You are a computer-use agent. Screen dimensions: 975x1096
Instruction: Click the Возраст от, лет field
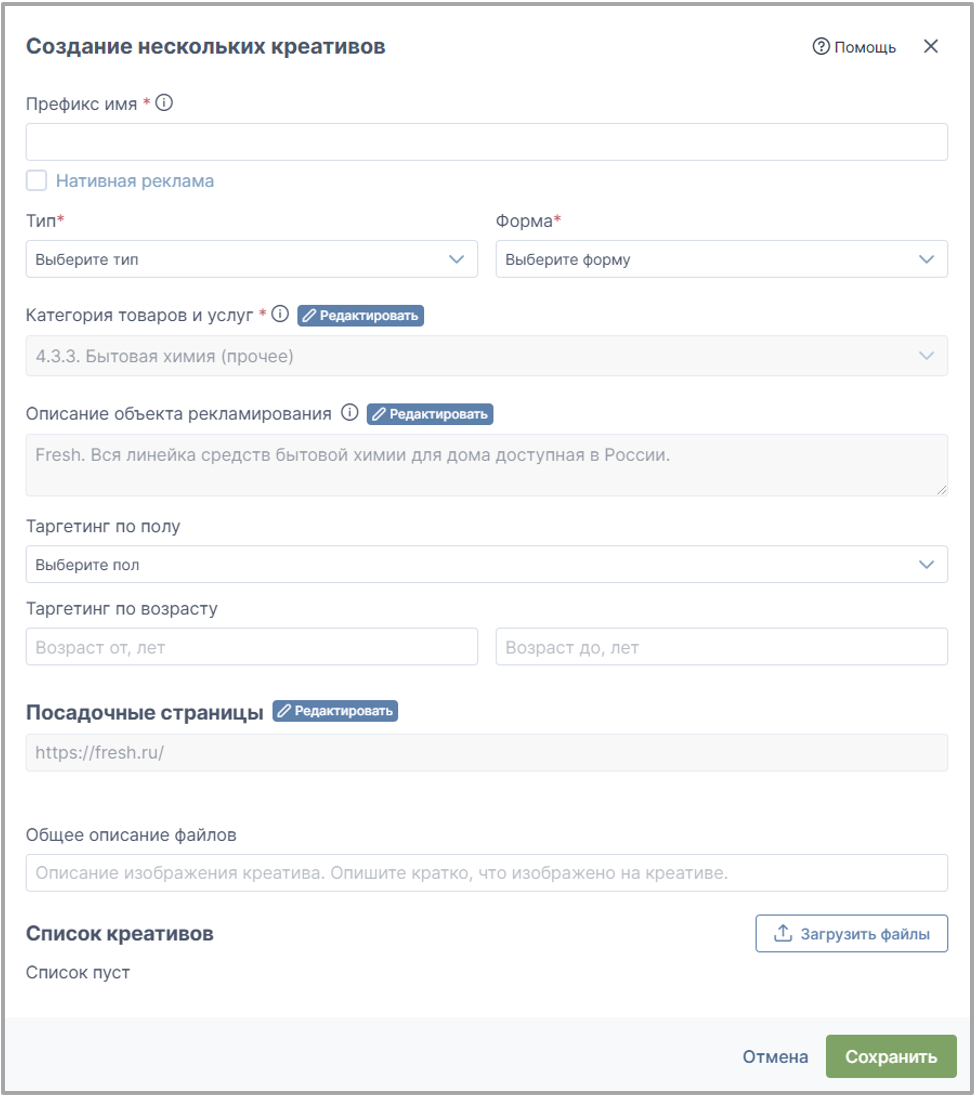(252, 647)
